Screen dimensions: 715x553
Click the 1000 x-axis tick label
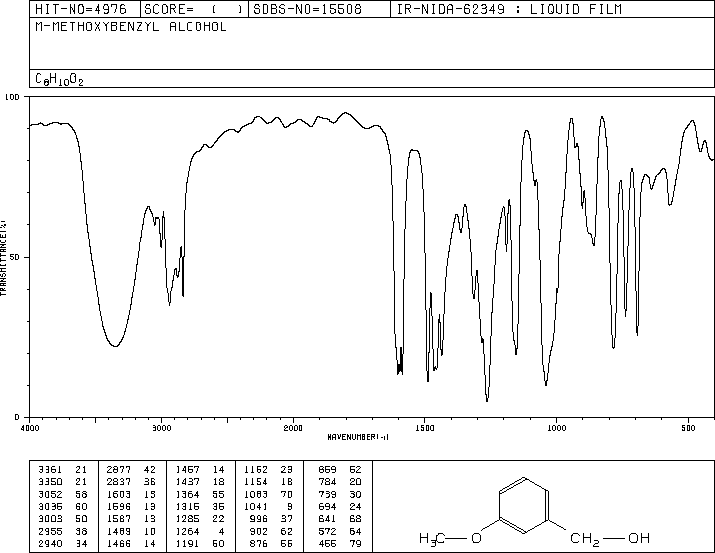[x=557, y=428]
